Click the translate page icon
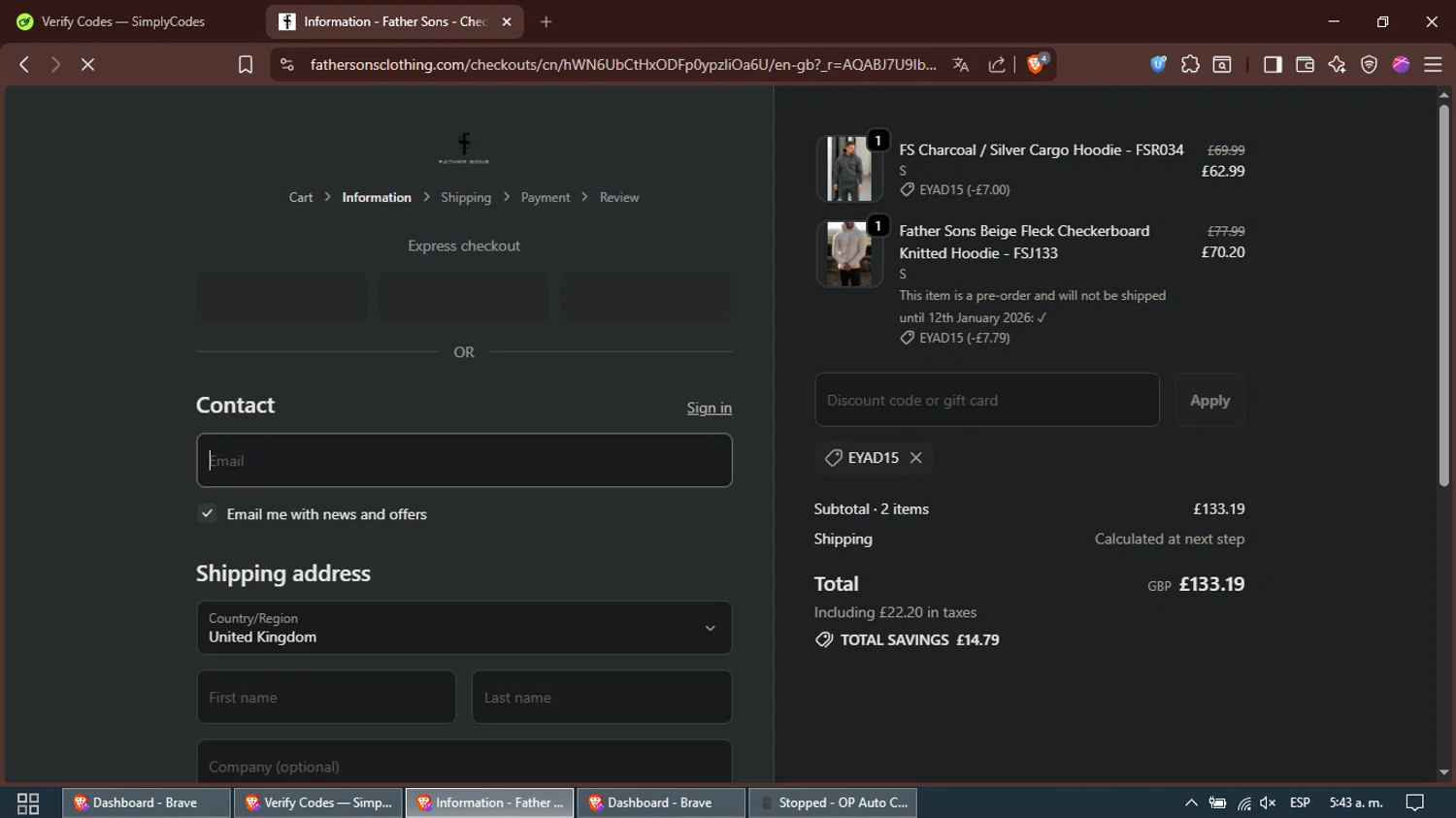Viewport: 1456px width, 818px height. tap(961, 64)
